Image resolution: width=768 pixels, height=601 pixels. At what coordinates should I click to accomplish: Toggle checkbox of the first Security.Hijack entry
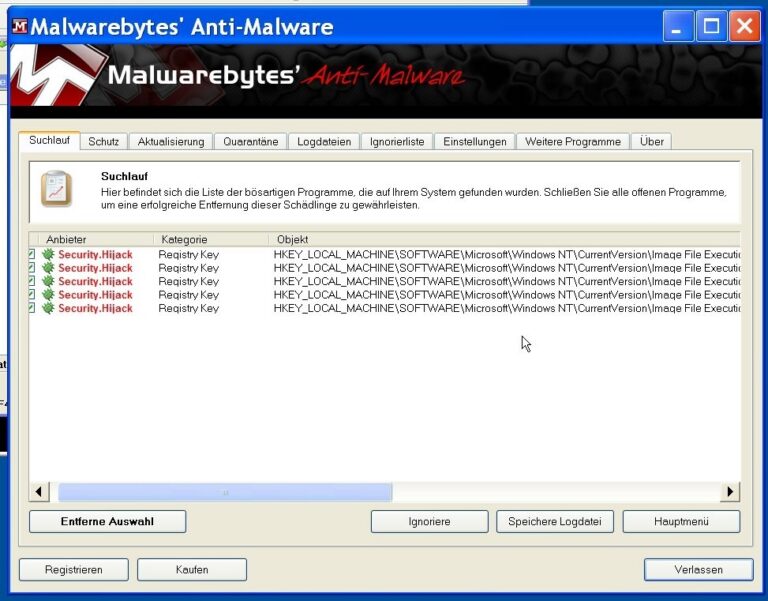[32, 254]
